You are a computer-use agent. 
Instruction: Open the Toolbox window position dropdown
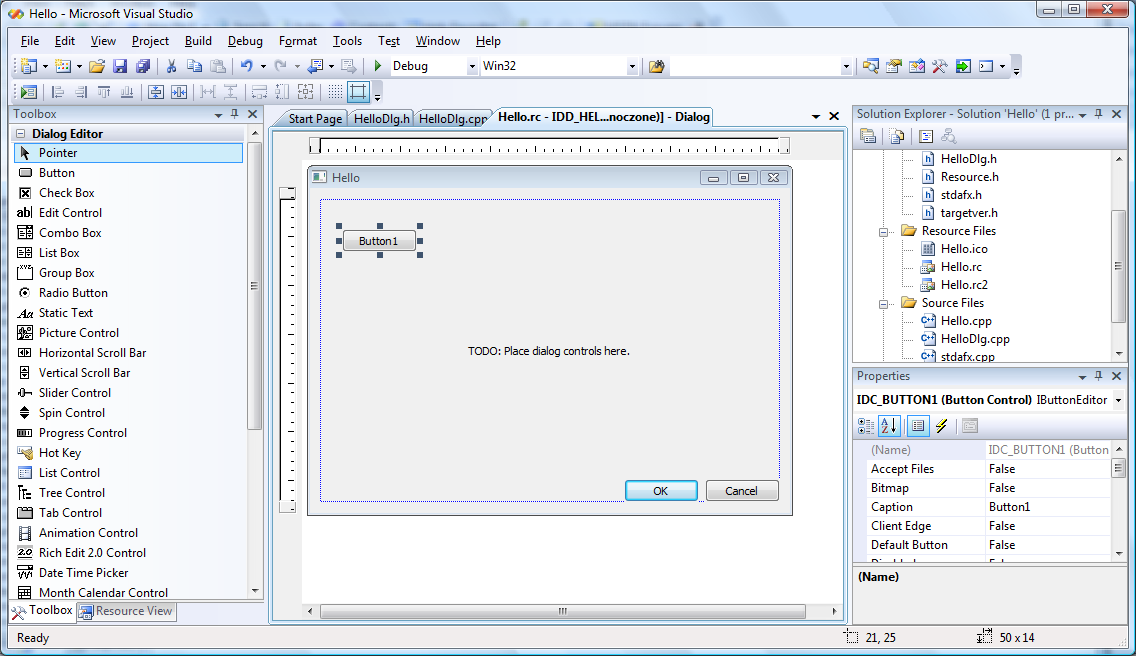pyautogui.click(x=218, y=115)
